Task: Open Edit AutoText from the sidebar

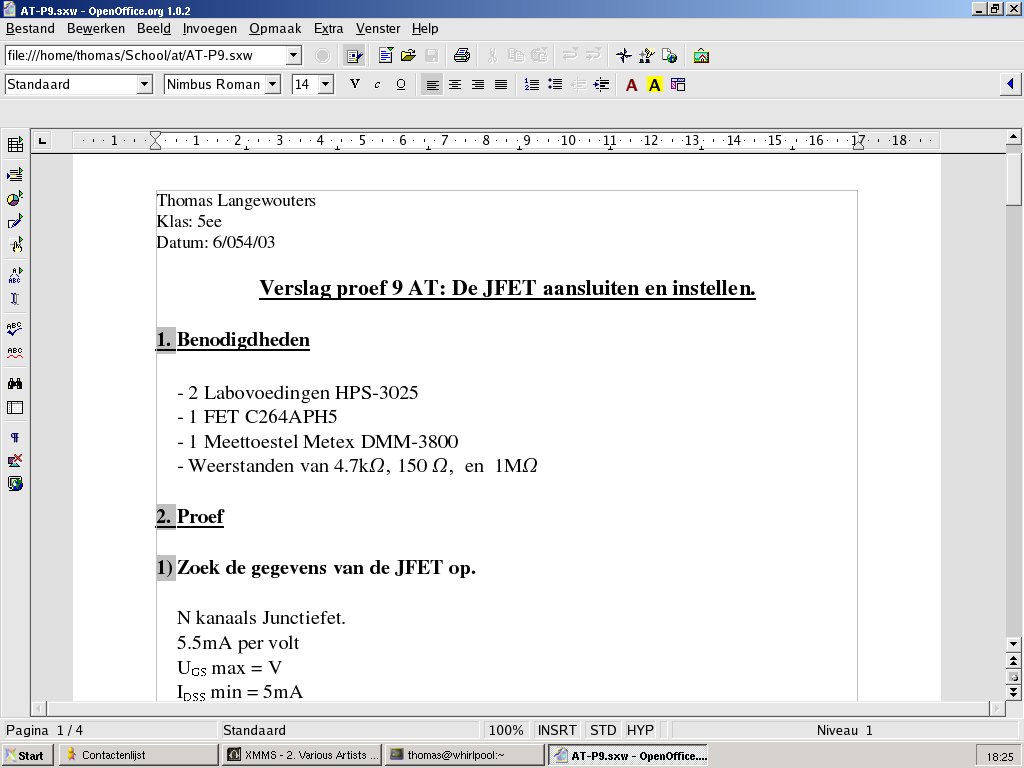Action: 15,275
